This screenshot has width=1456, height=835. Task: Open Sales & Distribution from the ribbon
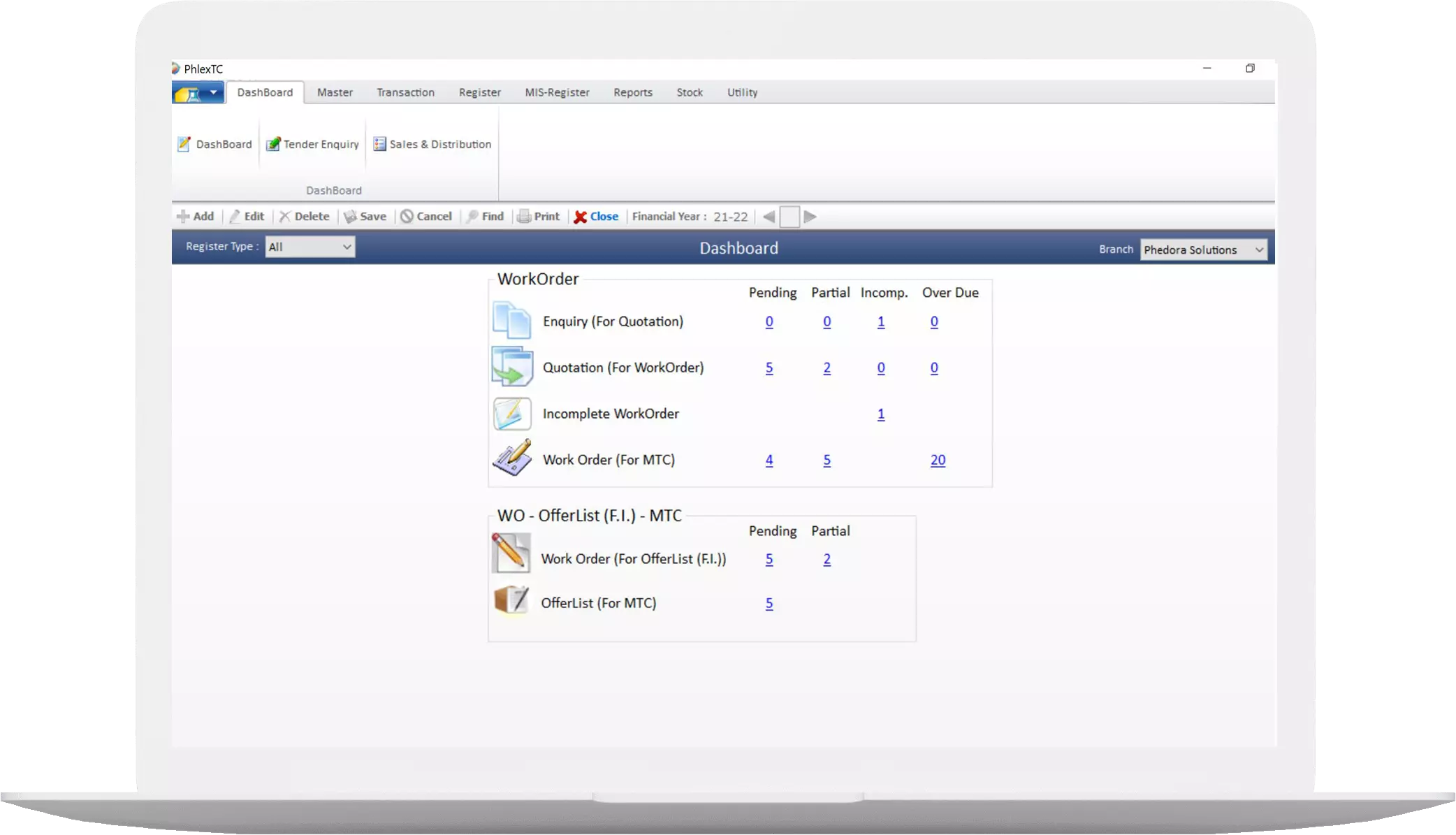[432, 144]
